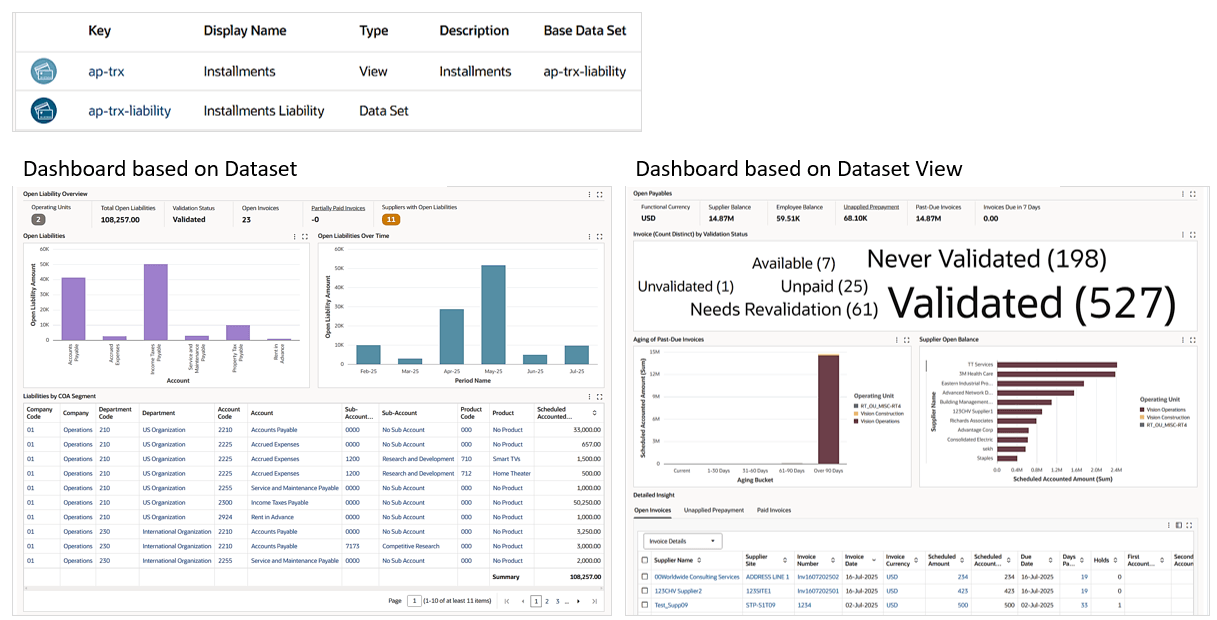Open the Invoice Details dropdown

pos(684,542)
